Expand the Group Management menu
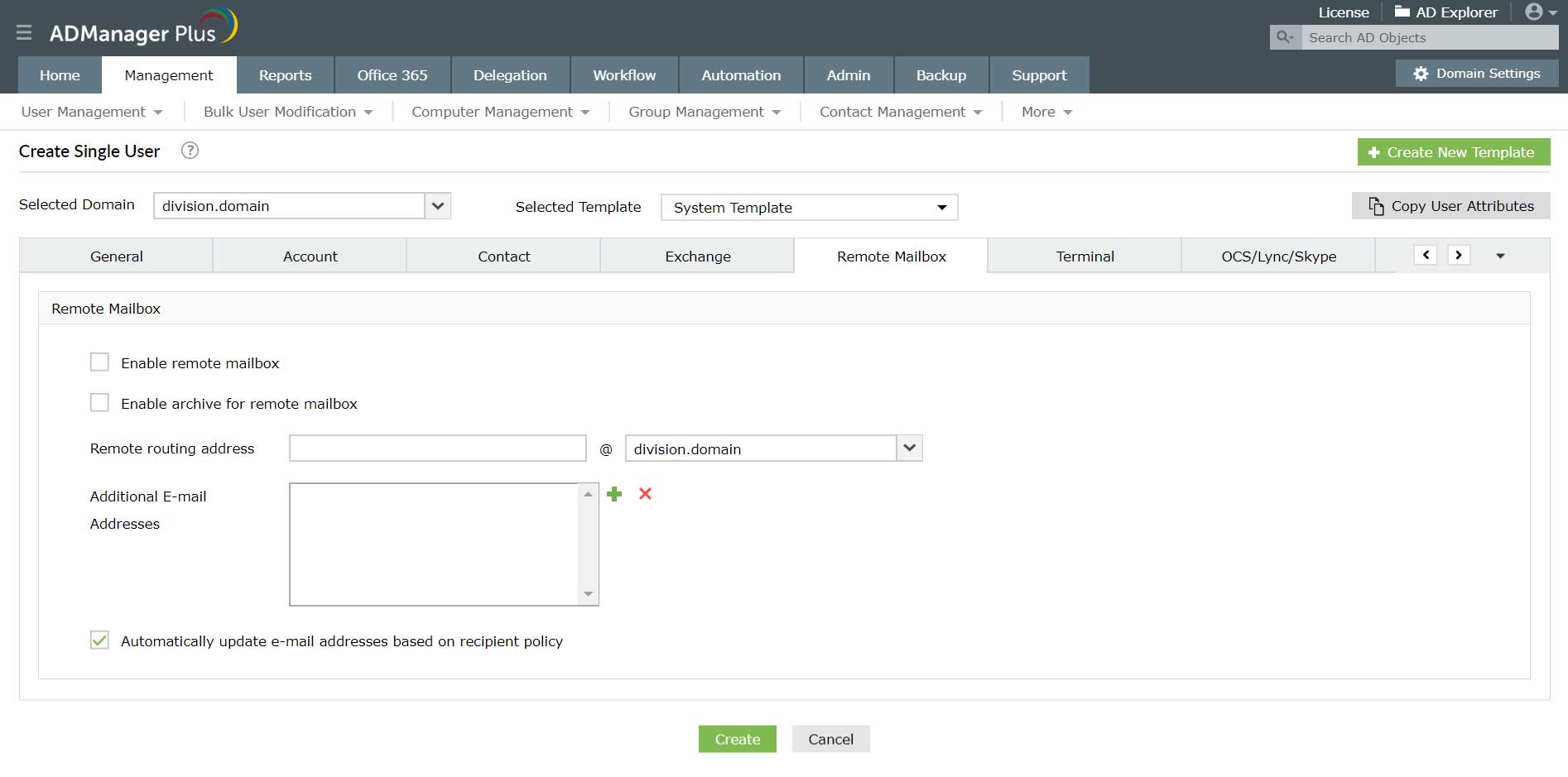Screen dimensions: 1568x777 705,112
